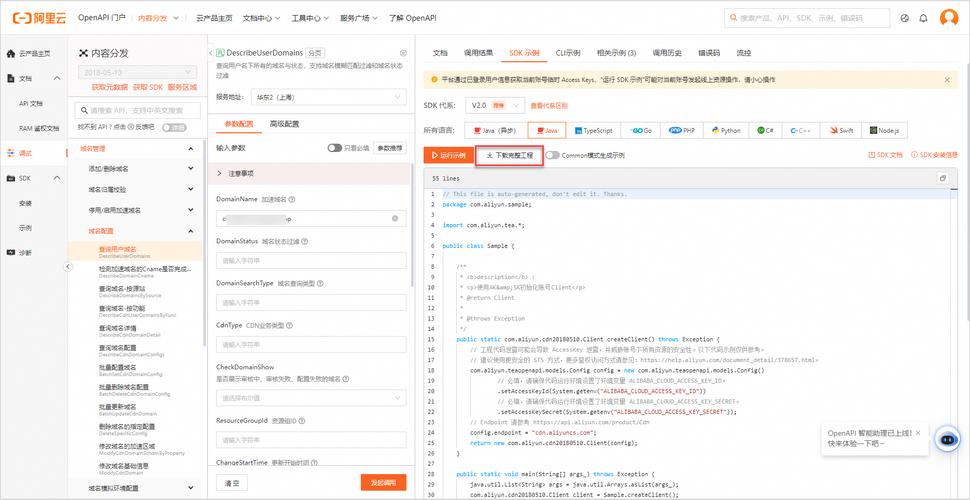
Task: Select Python language option
Action: pos(726,131)
